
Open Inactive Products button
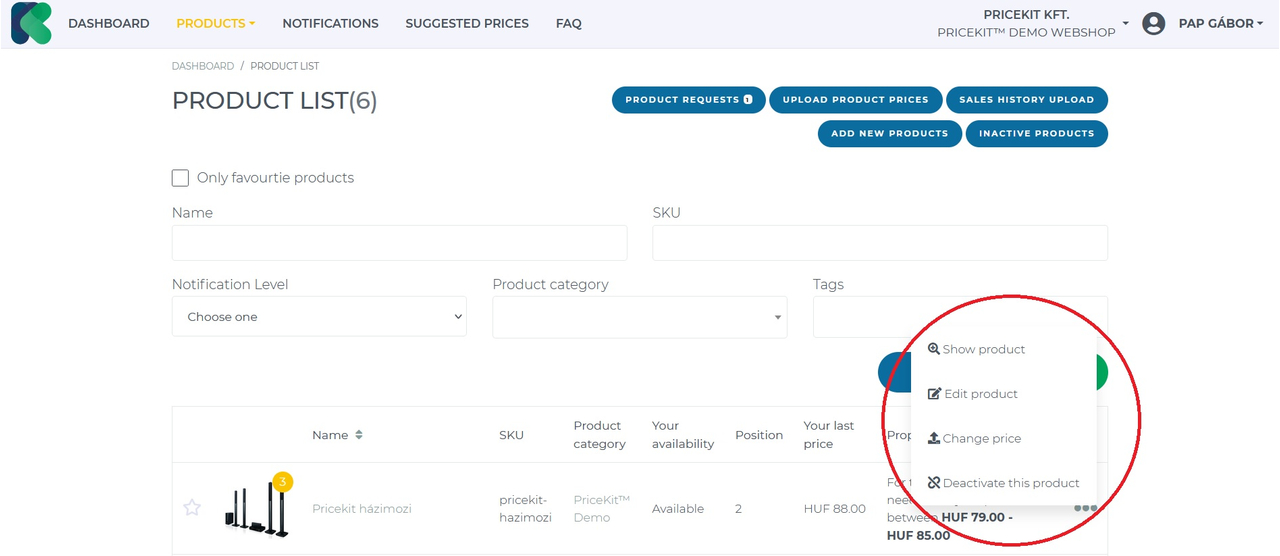(1037, 133)
